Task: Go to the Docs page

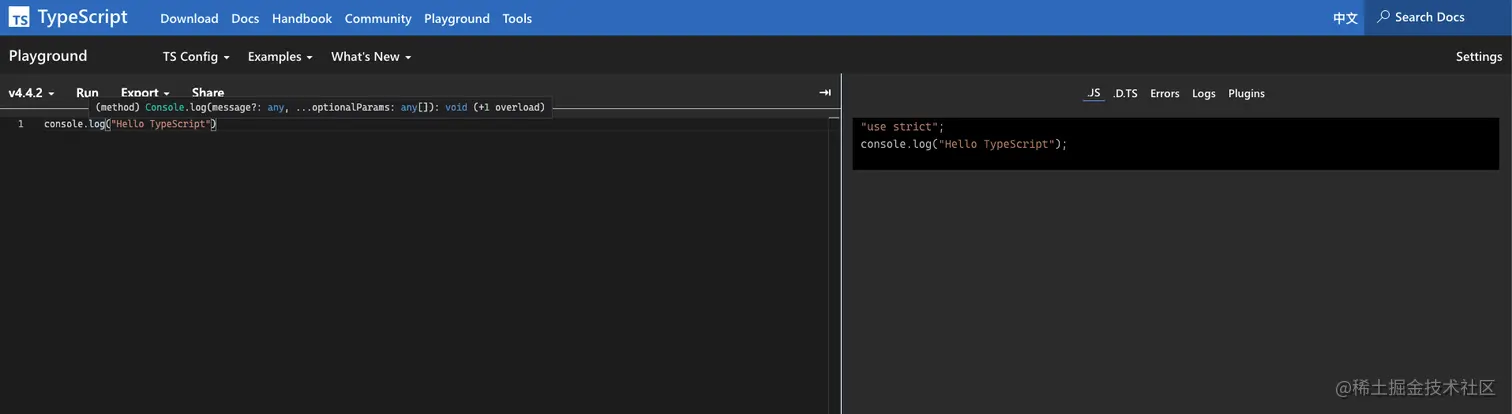Action: (x=245, y=18)
